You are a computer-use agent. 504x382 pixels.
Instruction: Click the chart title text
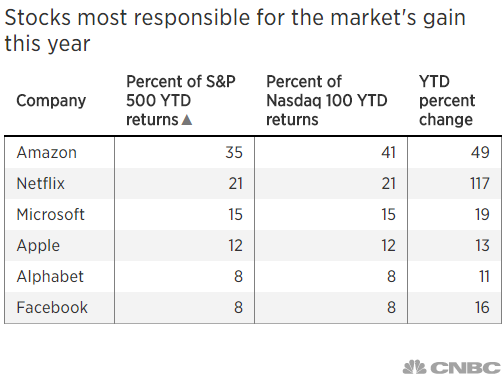[x=235, y=30]
